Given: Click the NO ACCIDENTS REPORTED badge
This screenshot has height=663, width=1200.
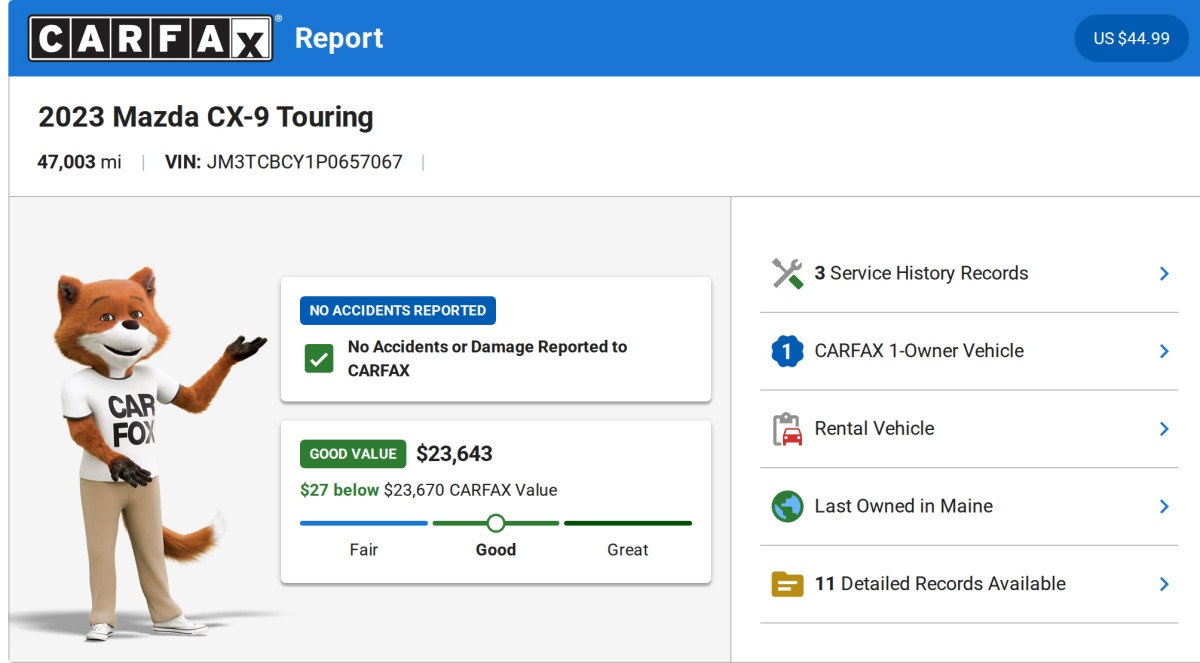Looking at the screenshot, I should [x=397, y=310].
